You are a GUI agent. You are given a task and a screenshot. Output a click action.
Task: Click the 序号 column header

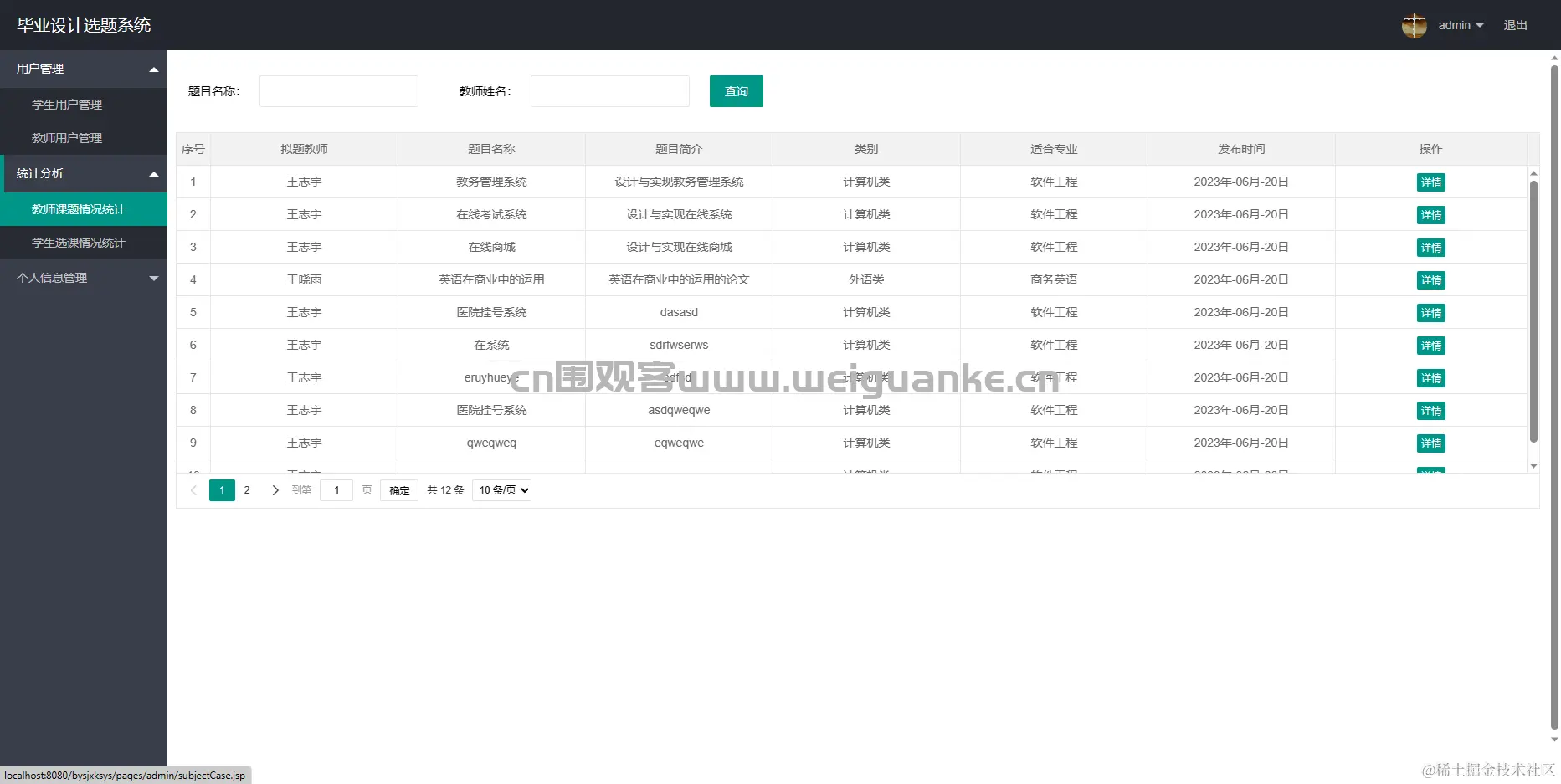coord(193,149)
